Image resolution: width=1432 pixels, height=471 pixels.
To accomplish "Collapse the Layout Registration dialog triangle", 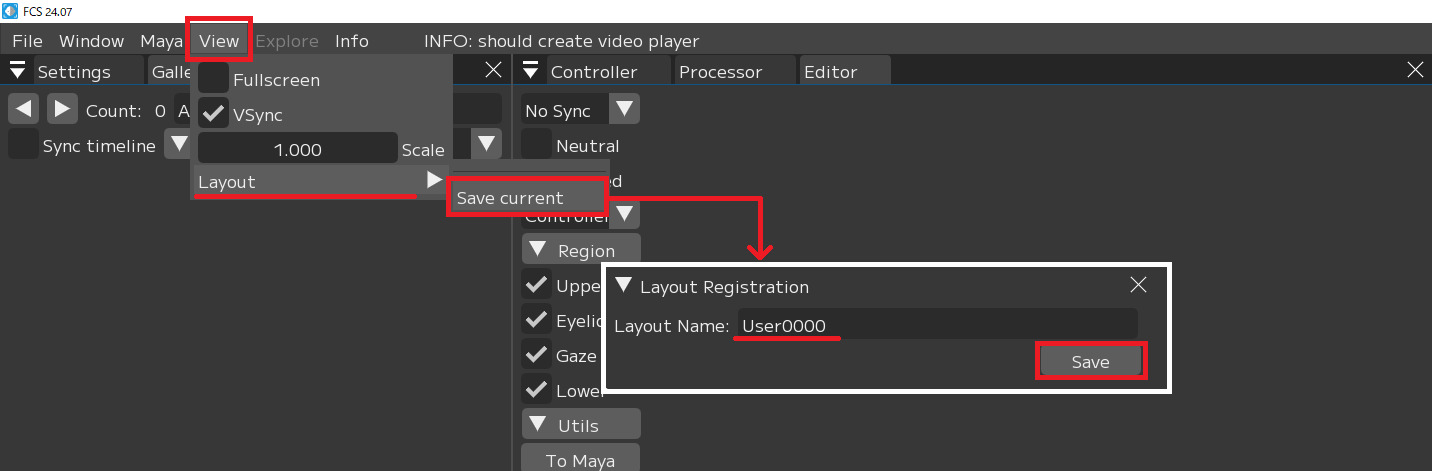I will click(x=624, y=286).
